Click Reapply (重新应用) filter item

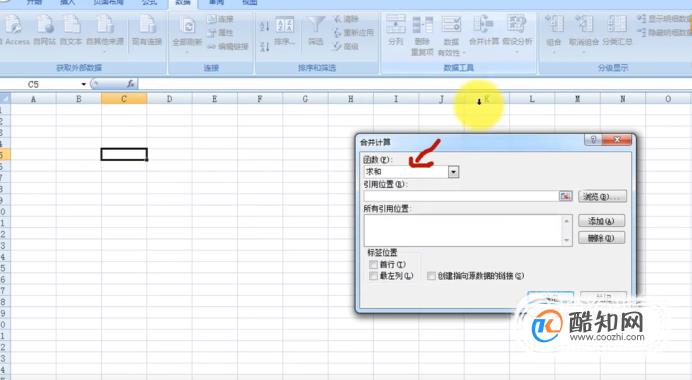pyautogui.click(x=354, y=33)
